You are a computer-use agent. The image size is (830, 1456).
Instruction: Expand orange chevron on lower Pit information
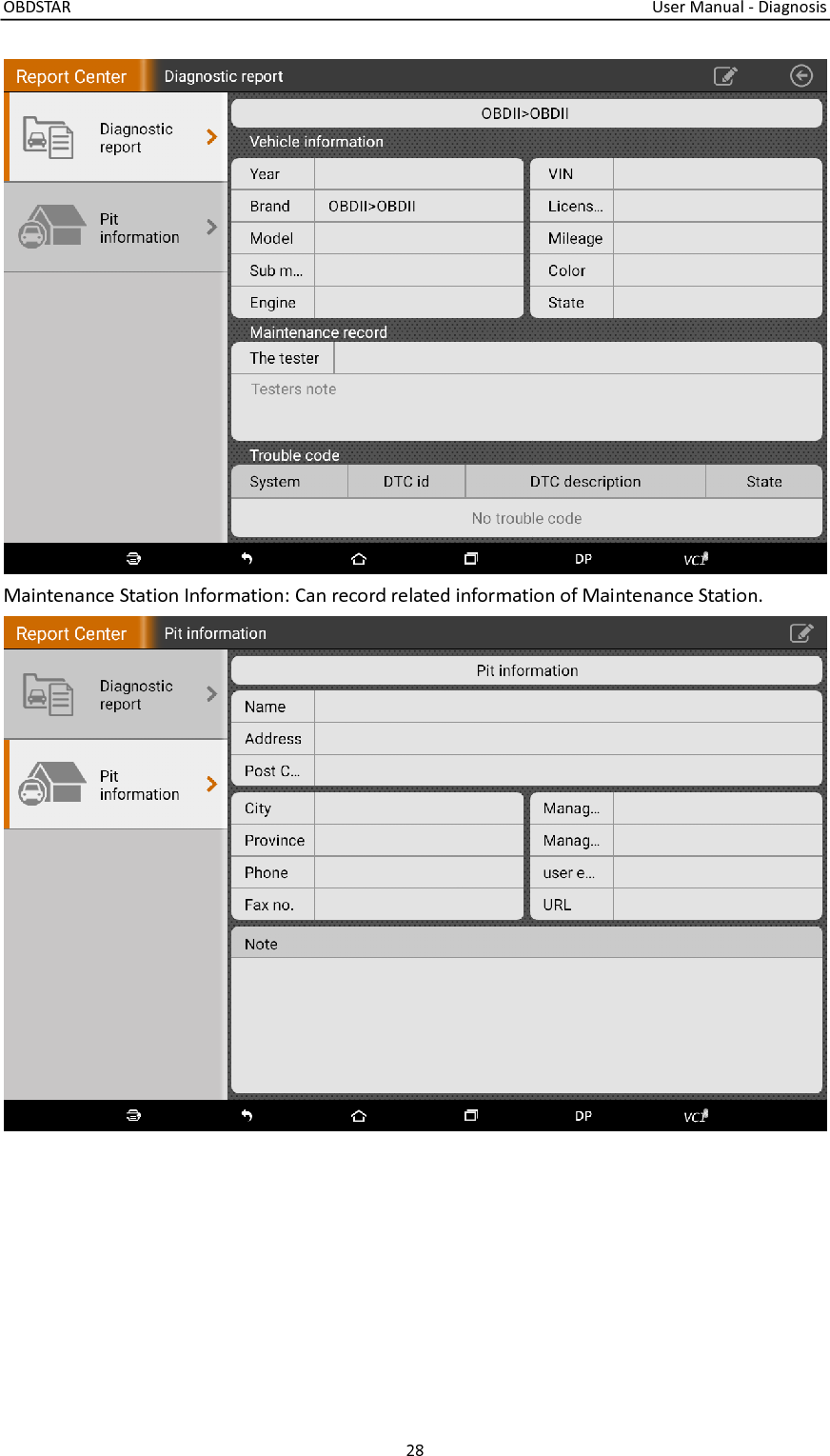pyautogui.click(x=211, y=784)
